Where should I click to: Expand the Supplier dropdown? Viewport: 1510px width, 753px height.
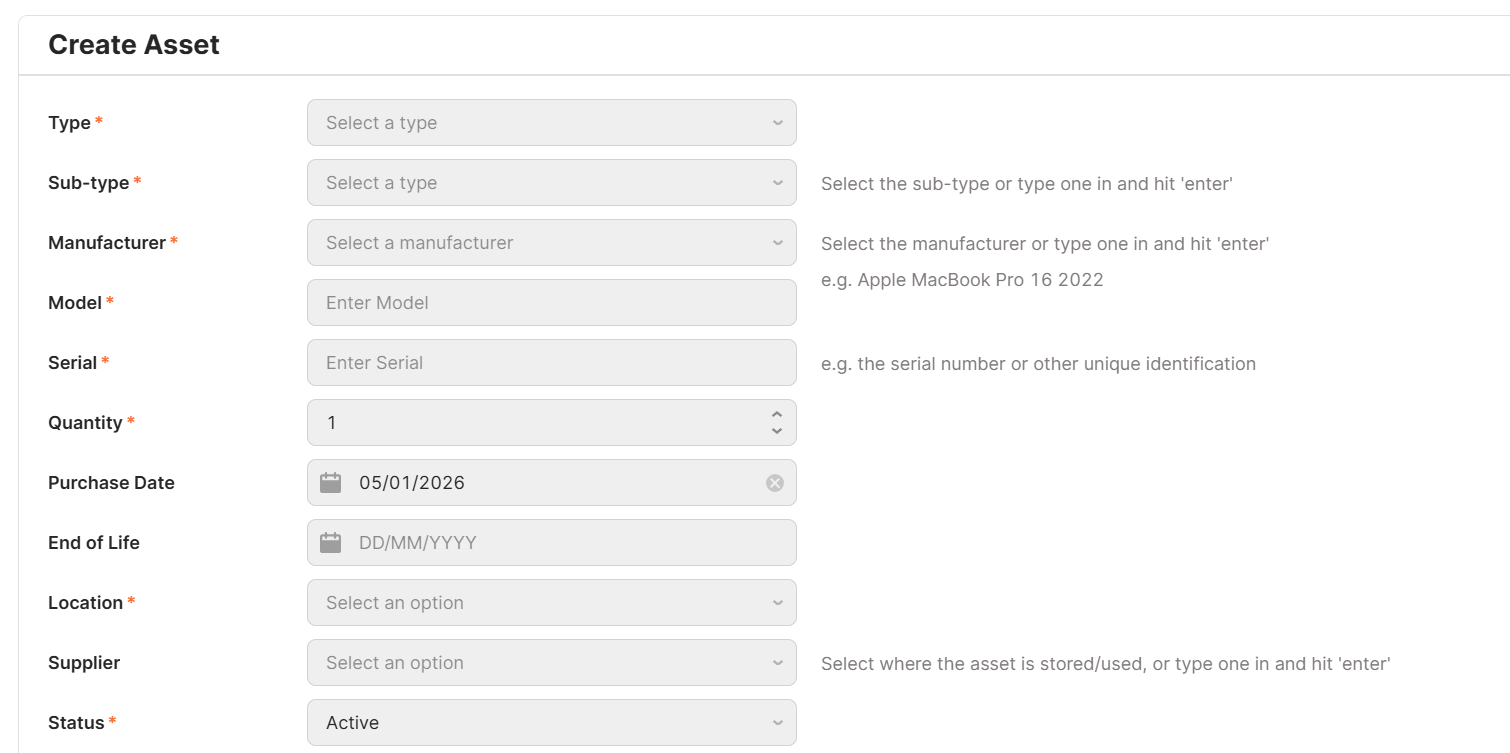coord(551,663)
